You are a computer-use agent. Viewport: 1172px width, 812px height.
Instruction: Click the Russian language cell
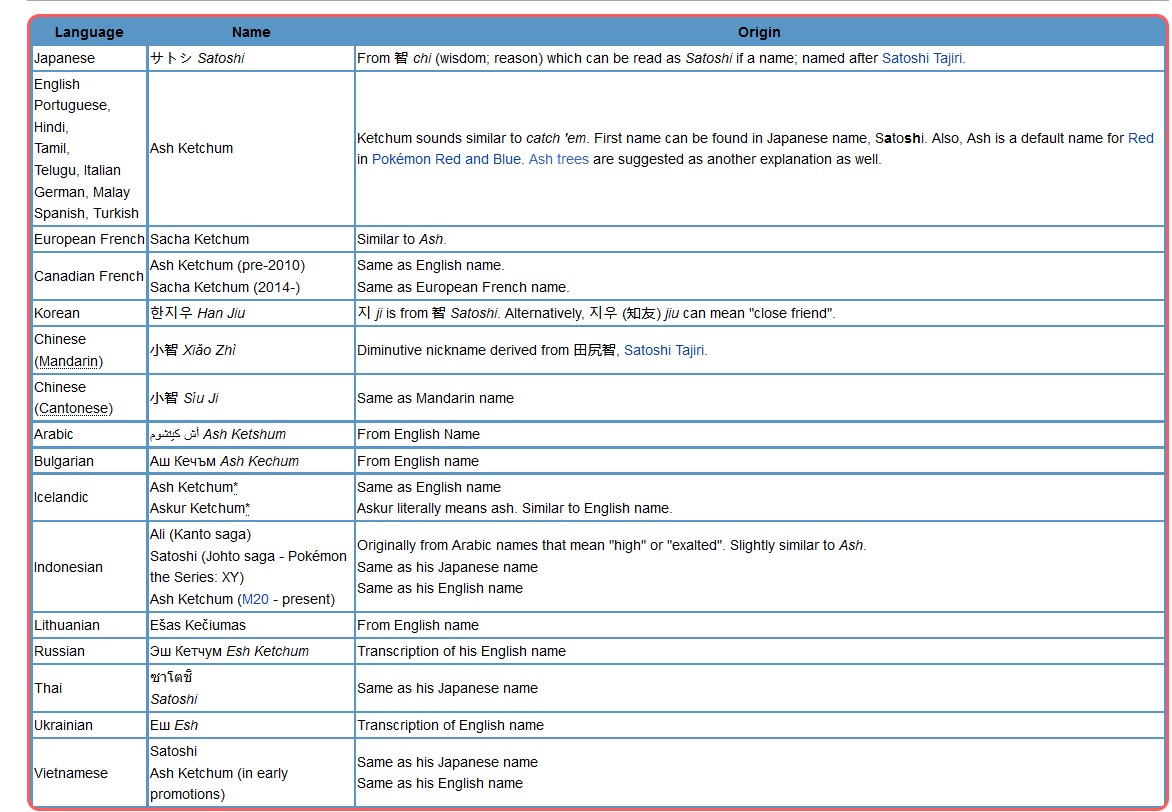click(89, 651)
